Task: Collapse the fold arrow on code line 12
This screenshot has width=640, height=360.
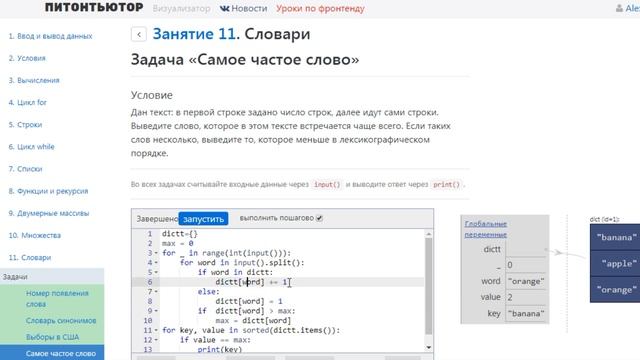Action: click(156, 340)
